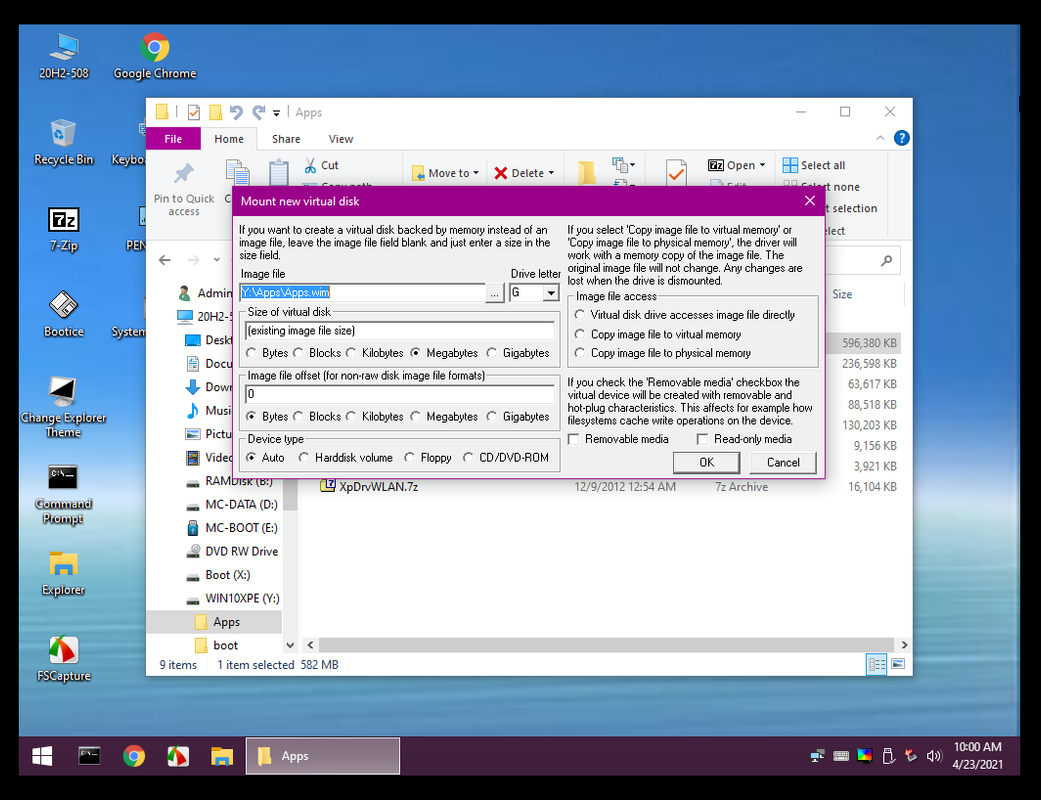Click Cancel in Mount new virtual disk
This screenshot has height=800, width=1041.
783,463
